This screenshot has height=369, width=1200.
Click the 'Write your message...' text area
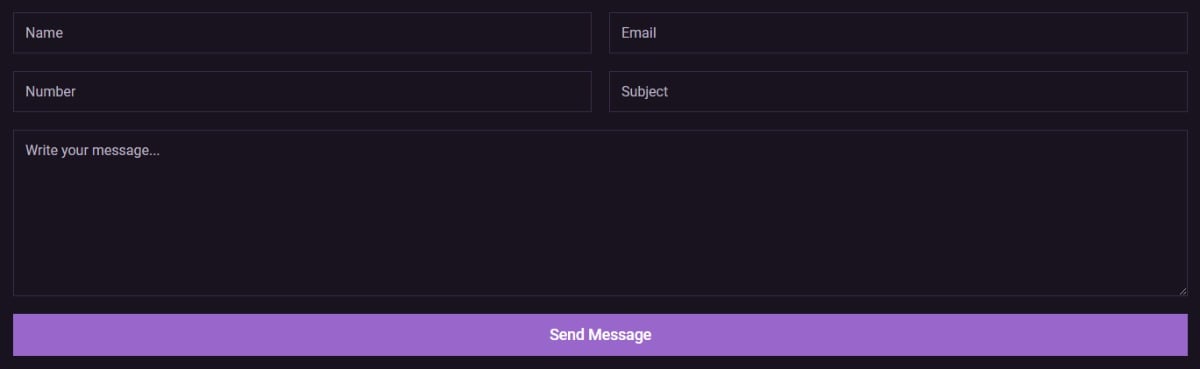pos(600,213)
